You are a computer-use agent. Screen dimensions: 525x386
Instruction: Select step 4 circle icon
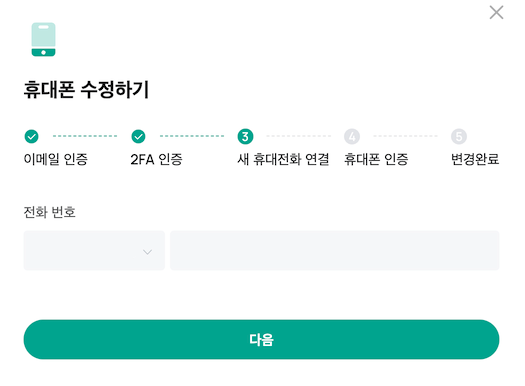(x=352, y=136)
